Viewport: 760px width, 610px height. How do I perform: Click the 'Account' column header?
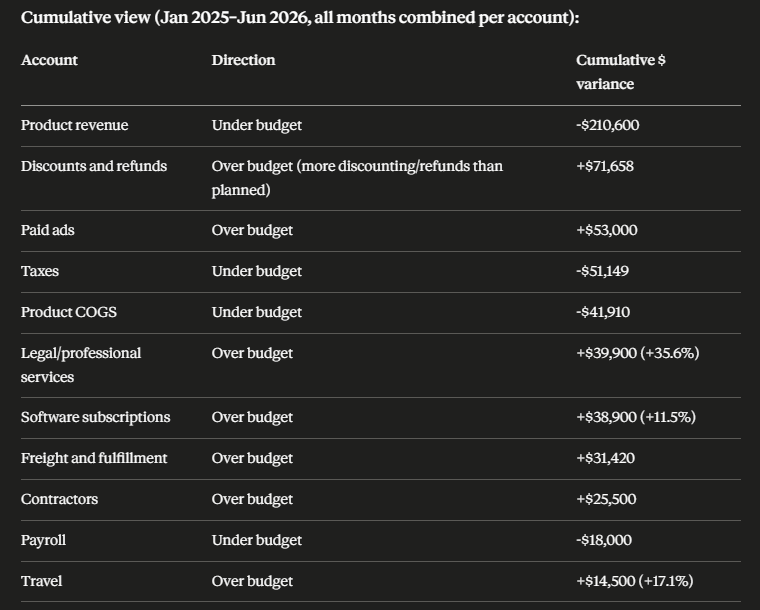(x=49, y=60)
